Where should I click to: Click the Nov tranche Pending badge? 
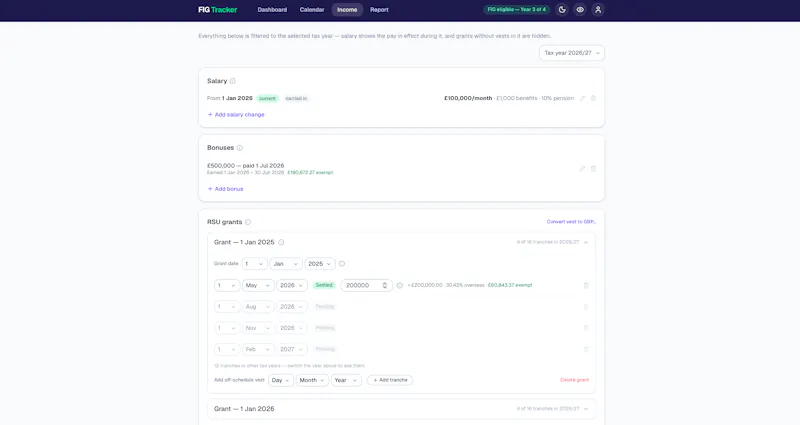click(x=325, y=328)
